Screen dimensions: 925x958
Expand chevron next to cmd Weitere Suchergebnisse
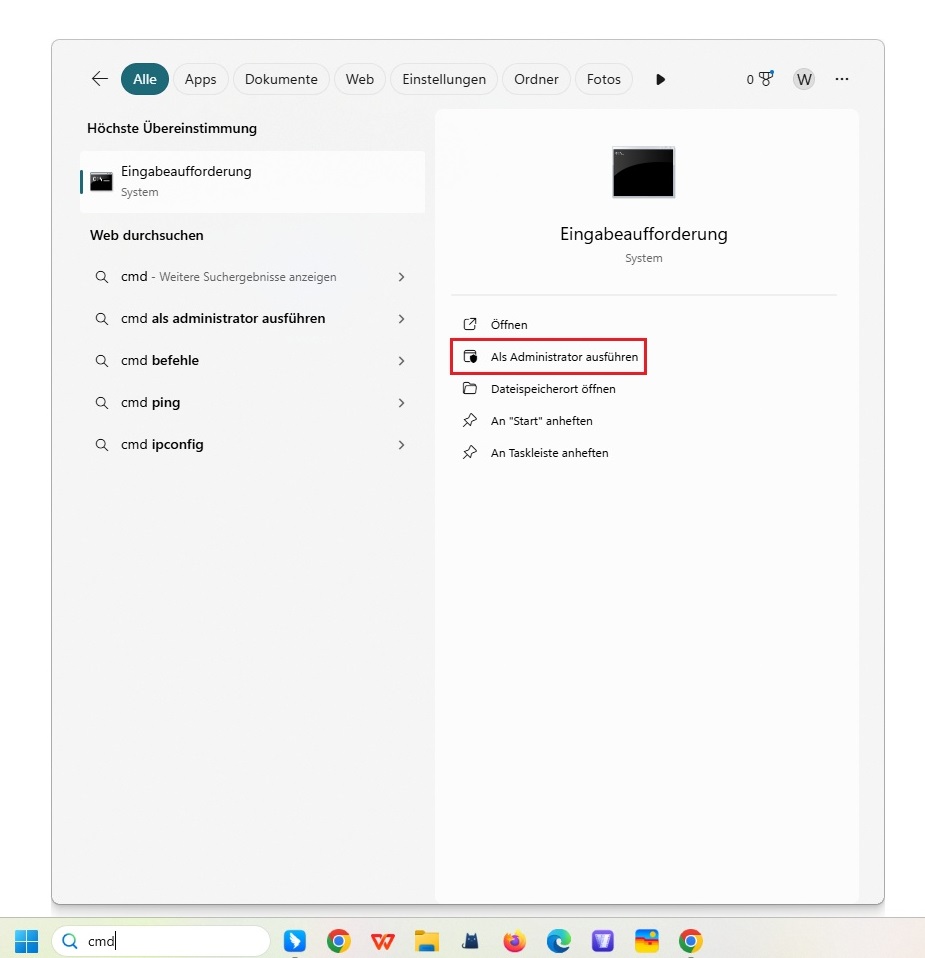tap(401, 277)
